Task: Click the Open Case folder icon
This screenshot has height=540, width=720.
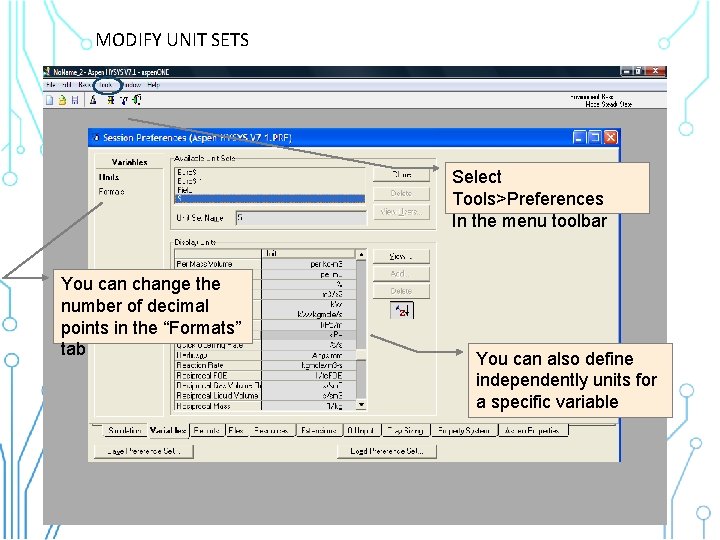Action: pos(62,100)
